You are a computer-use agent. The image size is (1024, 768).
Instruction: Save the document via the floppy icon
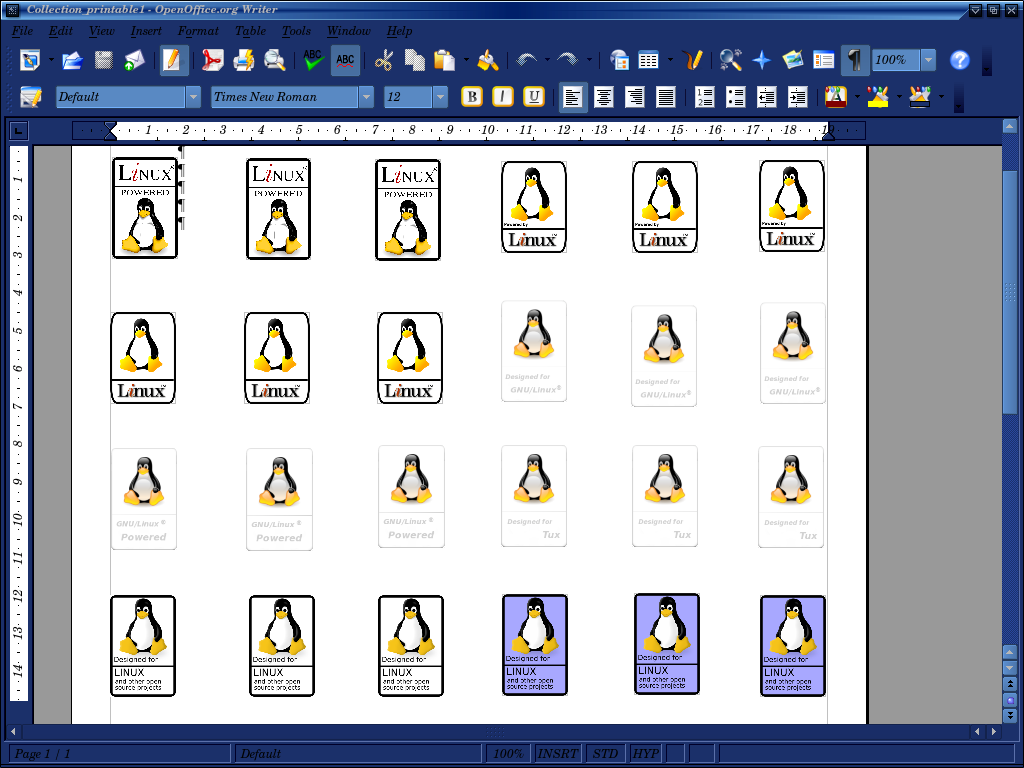pyautogui.click(x=103, y=60)
